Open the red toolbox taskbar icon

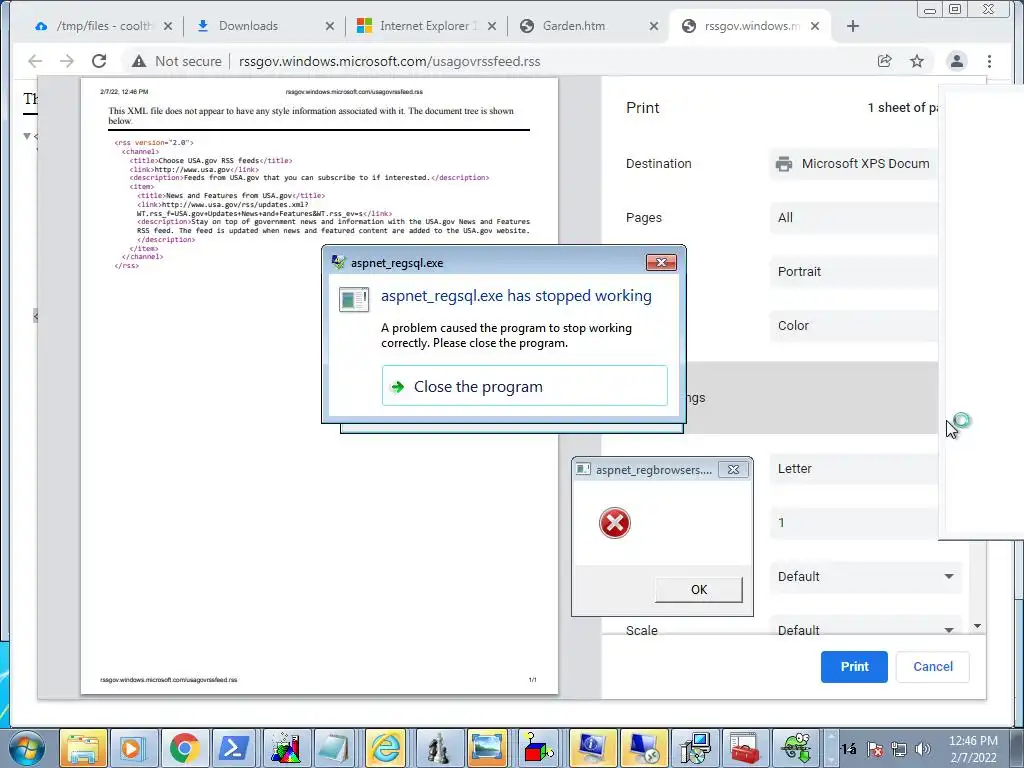pyautogui.click(x=744, y=748)
